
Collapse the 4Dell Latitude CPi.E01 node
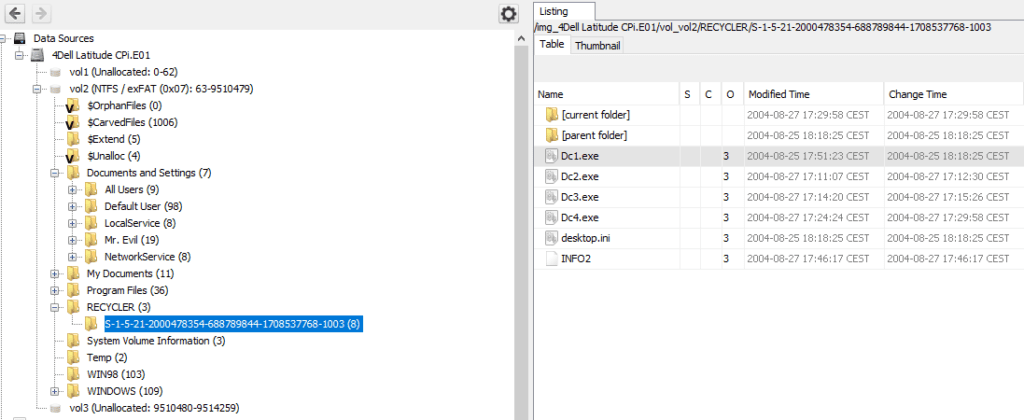coord(19,56)
